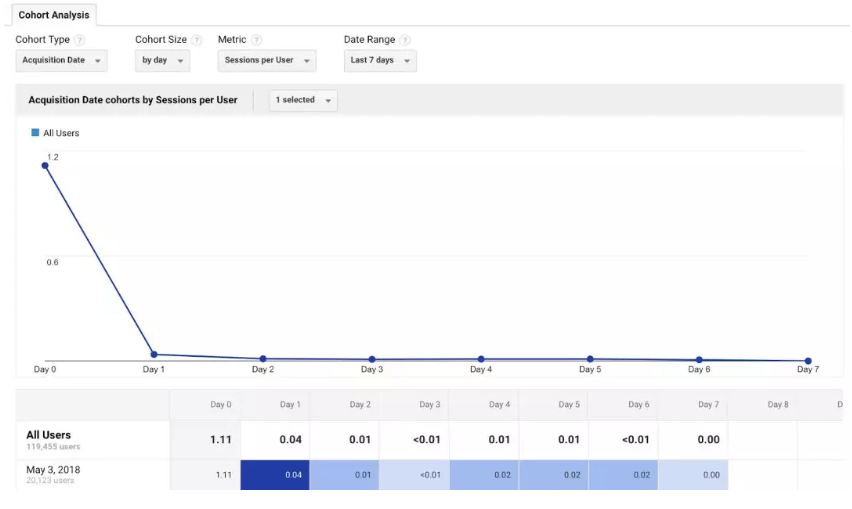The height and width of the screenshot is (509, 852).
Task: Click help icon next to Cohort Size
Action: (196, 40)
